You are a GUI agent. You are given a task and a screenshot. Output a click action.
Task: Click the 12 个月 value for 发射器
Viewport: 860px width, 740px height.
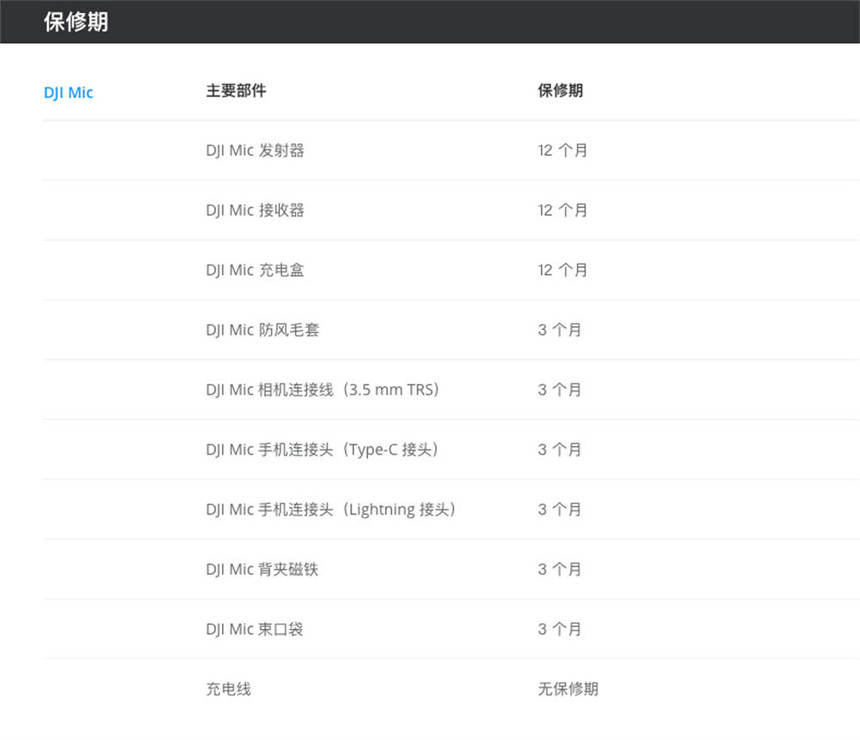click(562, 150)
